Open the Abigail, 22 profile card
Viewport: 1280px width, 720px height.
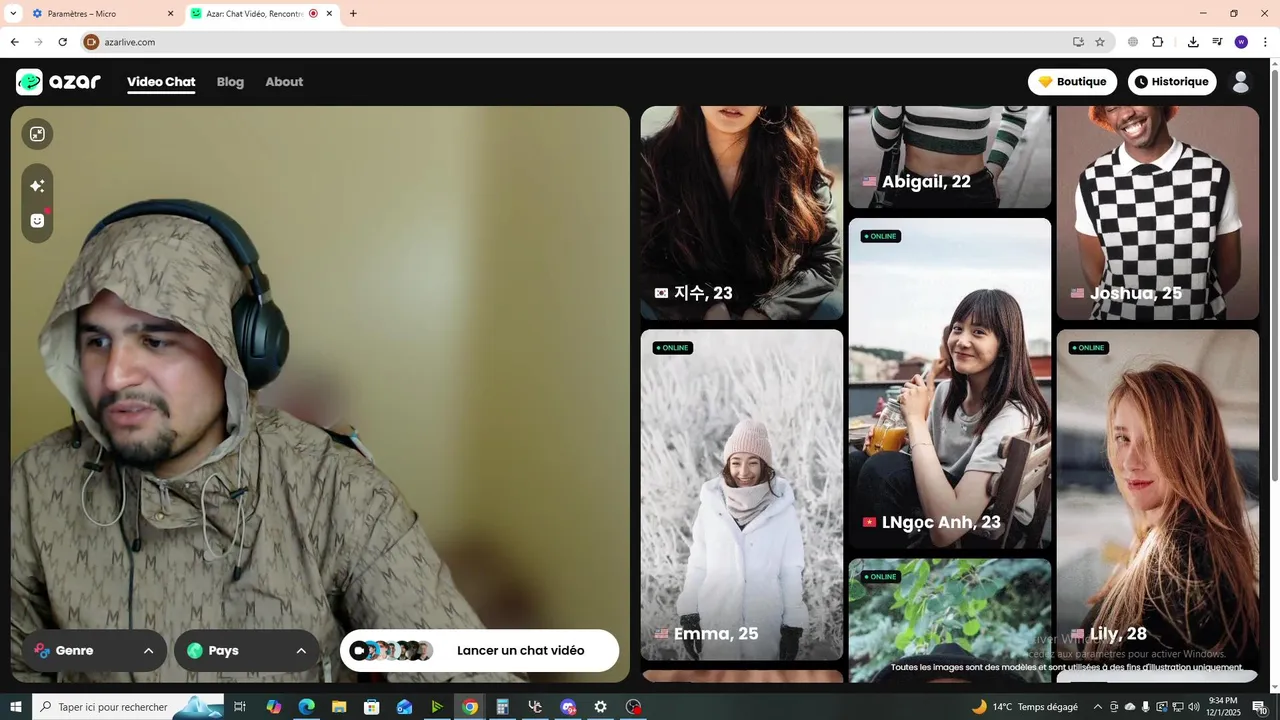[x=950, y=157]
